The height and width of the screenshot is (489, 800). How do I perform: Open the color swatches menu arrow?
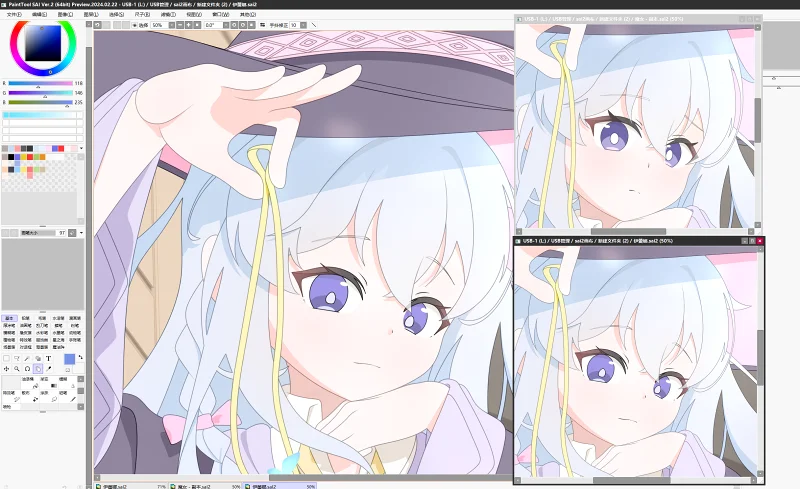[x=82, y=148]
